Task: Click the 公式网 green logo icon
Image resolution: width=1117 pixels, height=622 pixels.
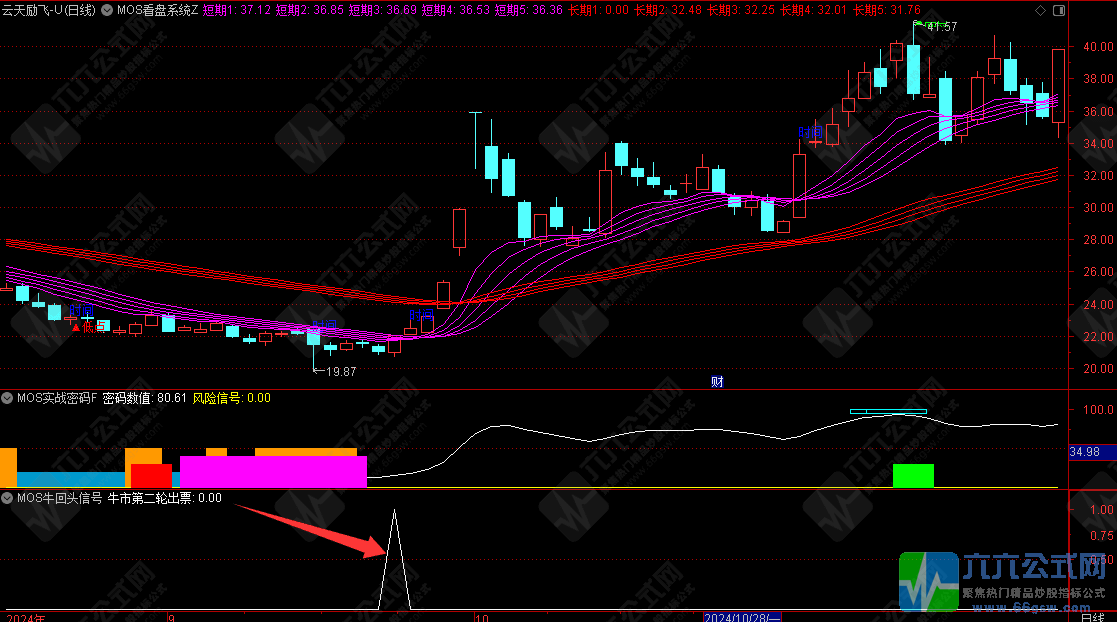Action: tap(928, 581)
